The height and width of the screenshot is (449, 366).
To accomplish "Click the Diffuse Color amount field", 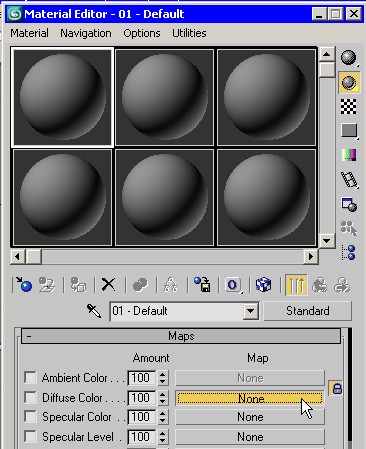I will [x=142, y=397].
